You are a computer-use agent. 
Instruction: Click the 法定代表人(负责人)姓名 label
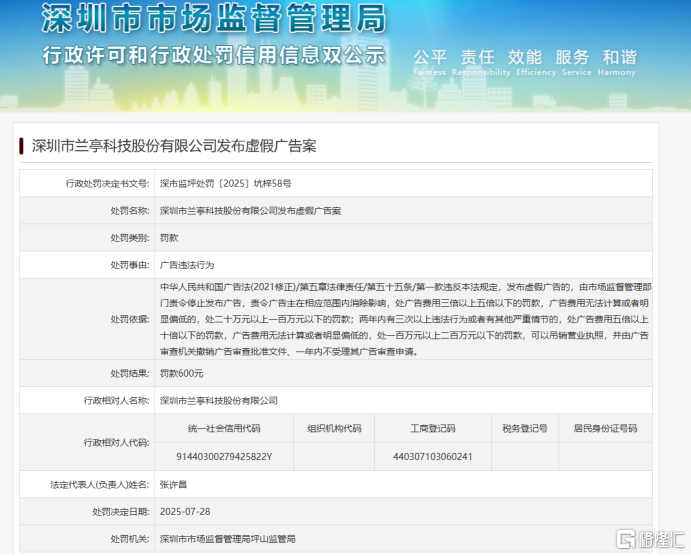pyautogui.click(x=100, y=485)
